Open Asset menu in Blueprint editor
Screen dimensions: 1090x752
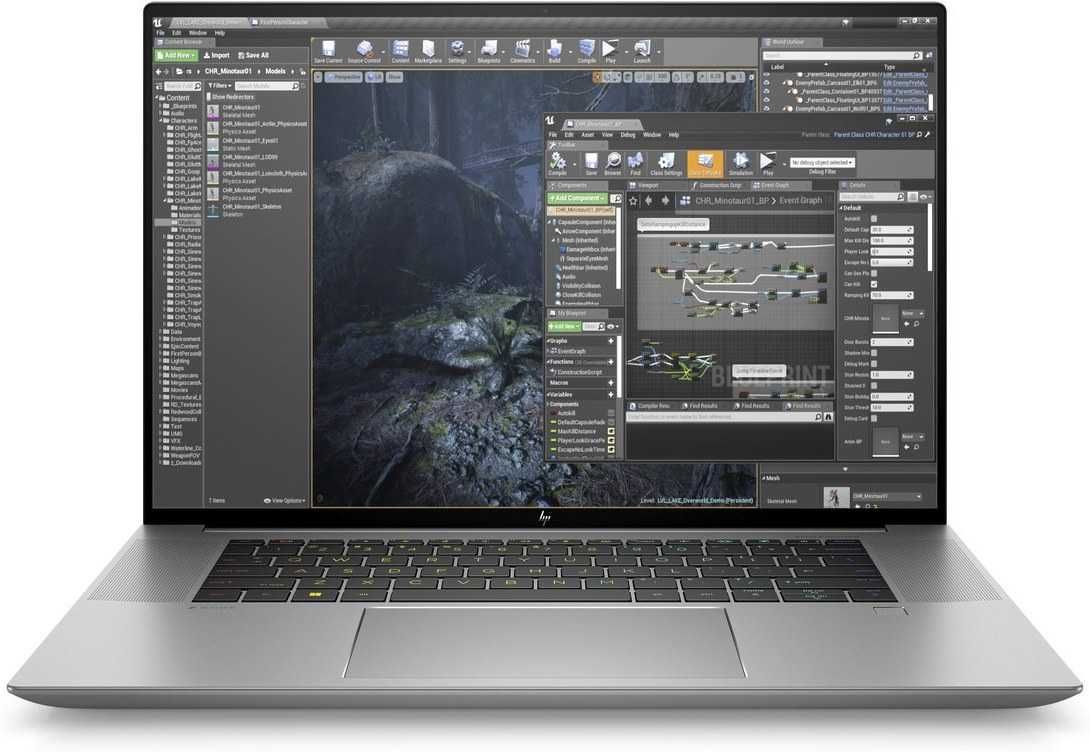pyautogui.click(x=587, y=136)
